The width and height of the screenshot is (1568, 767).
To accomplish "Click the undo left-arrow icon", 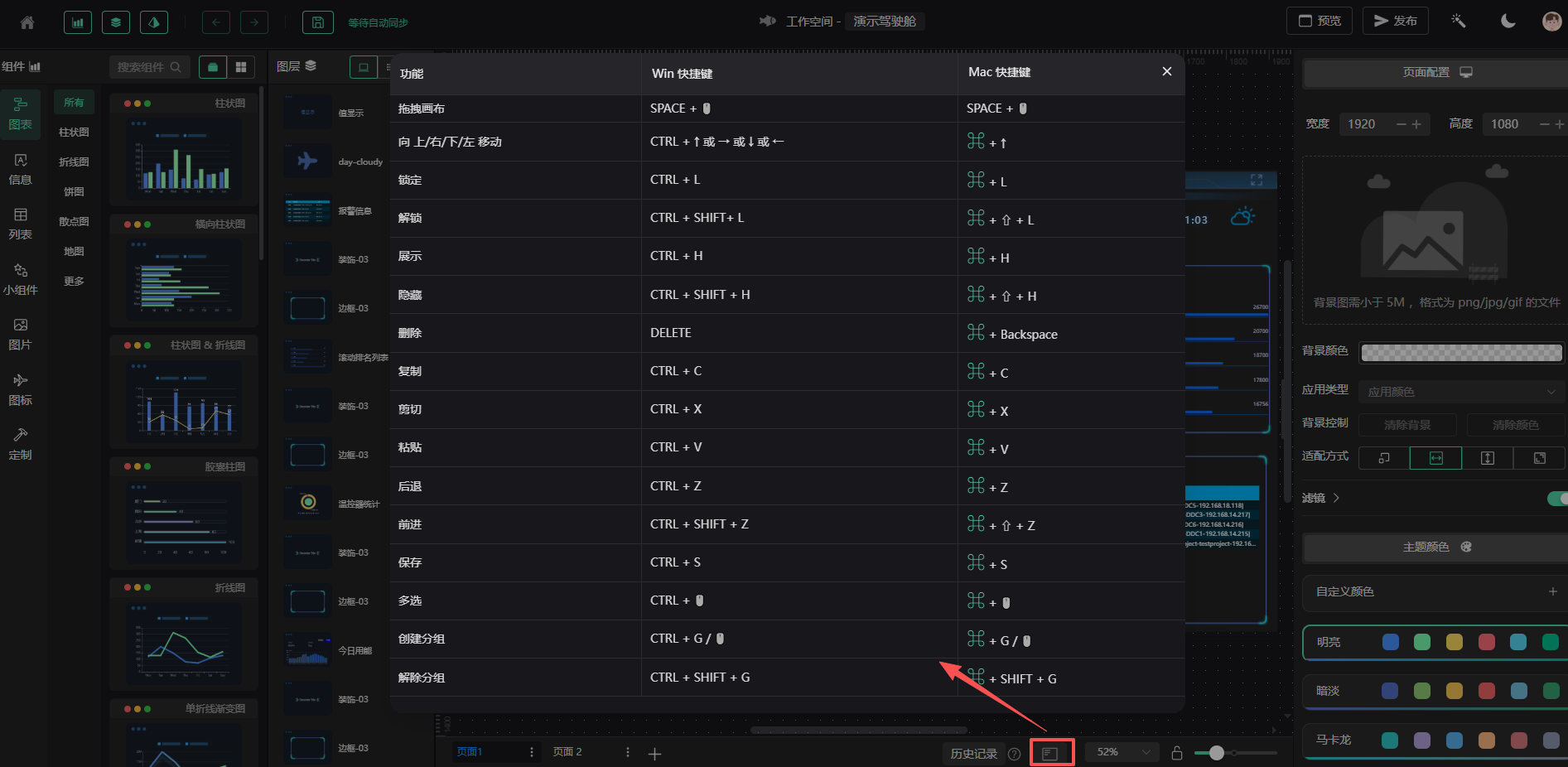I will (x=216, y=22).
